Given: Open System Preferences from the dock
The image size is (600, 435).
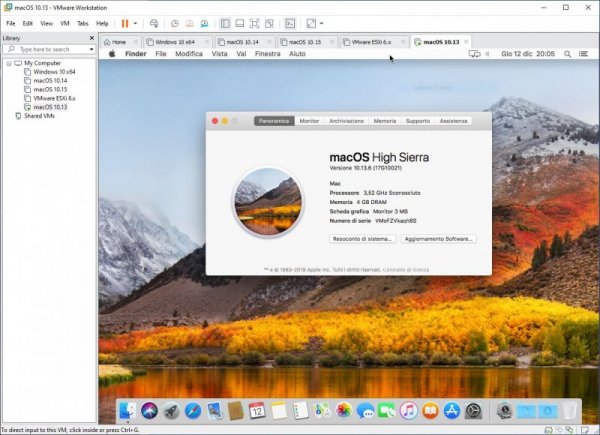Looking at the screenshot, I should (474, 411).
